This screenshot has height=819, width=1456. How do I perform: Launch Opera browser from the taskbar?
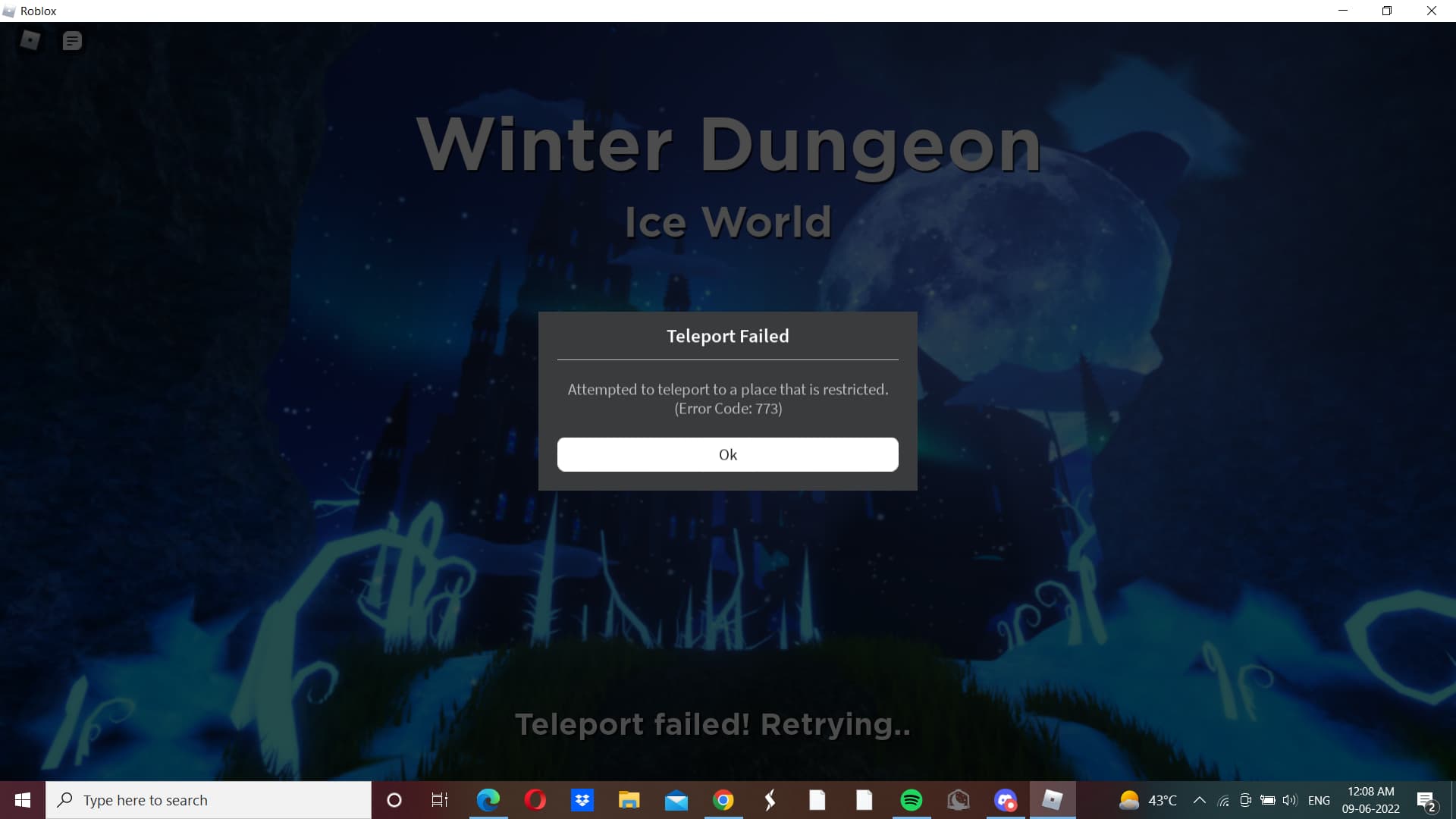535,800
